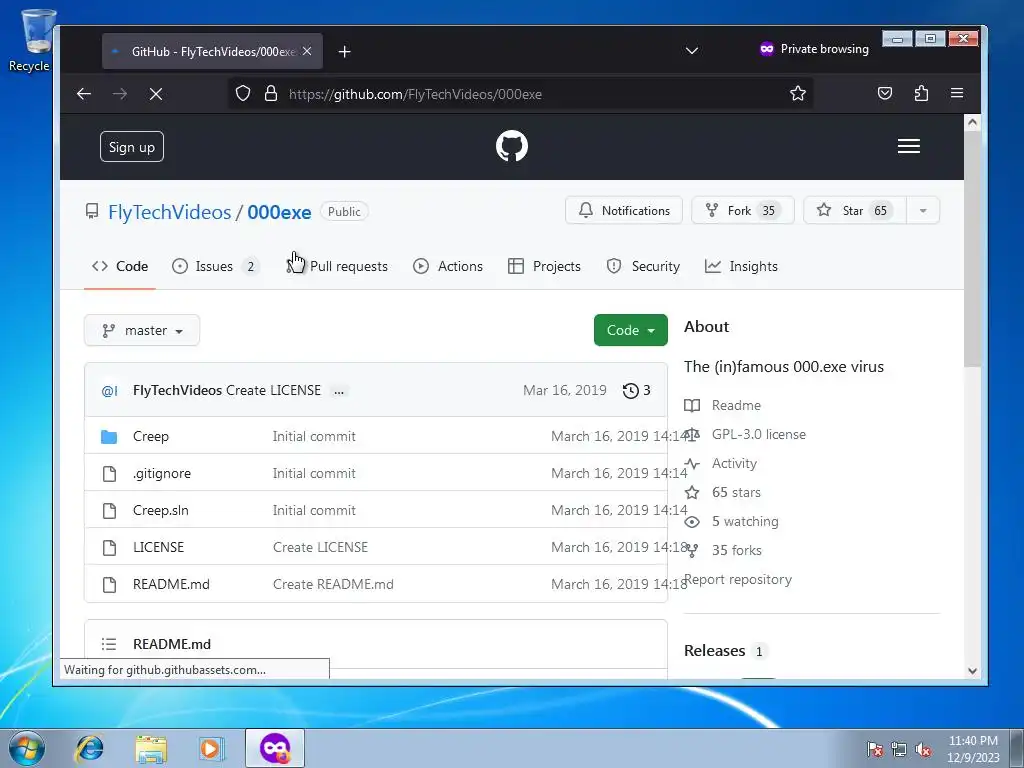Click the GitHub Octocat logo
The width and height of the screenshot is (1024, 768).
point(511,146)
